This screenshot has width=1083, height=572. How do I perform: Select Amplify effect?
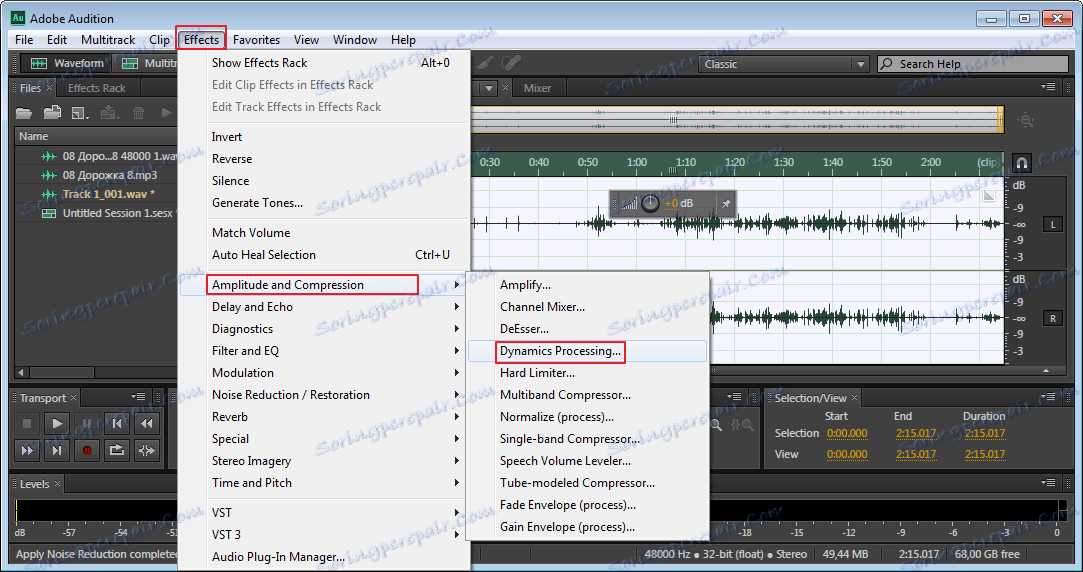coord(587,285)
